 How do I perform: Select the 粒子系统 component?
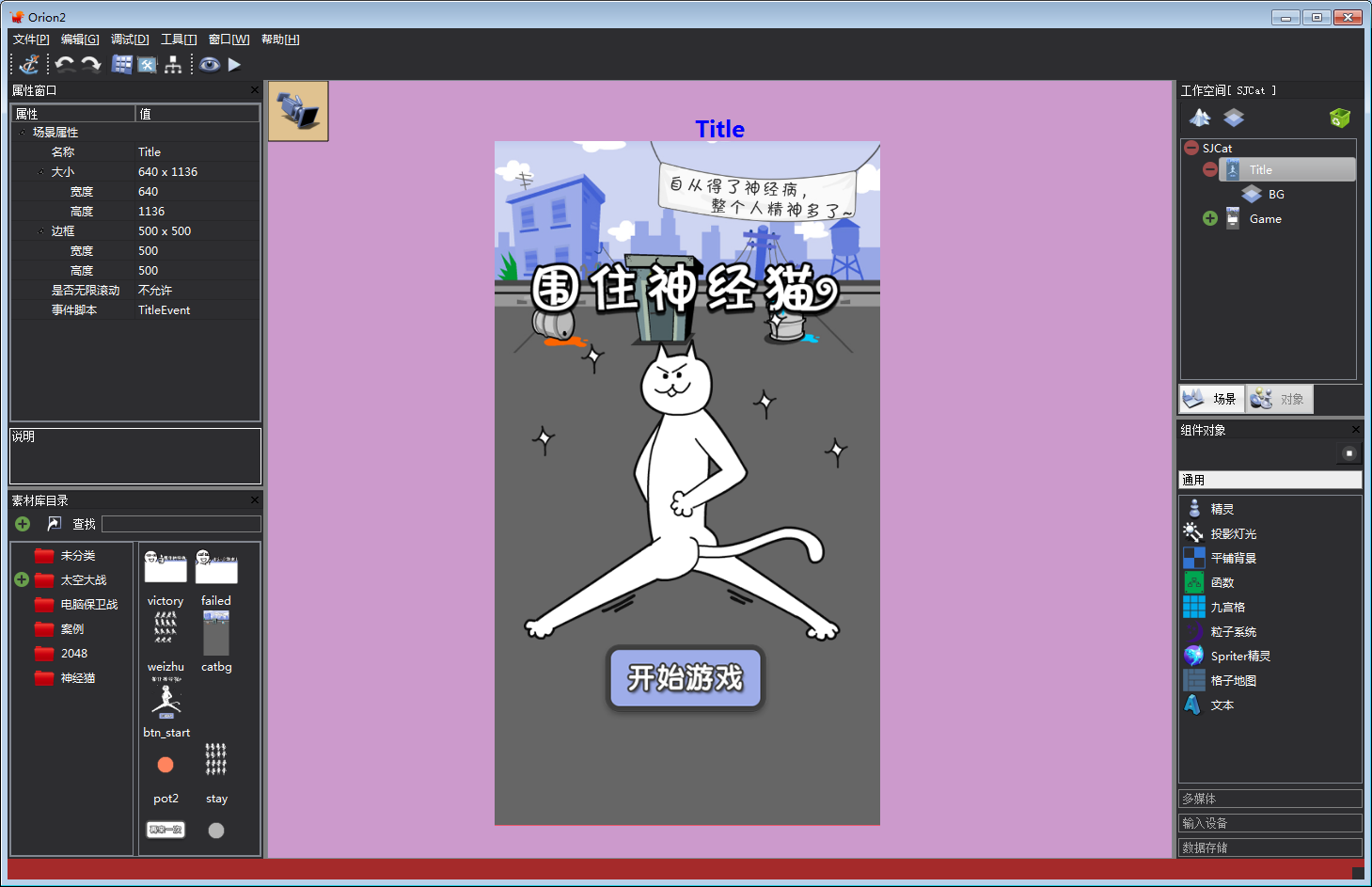1233,632
